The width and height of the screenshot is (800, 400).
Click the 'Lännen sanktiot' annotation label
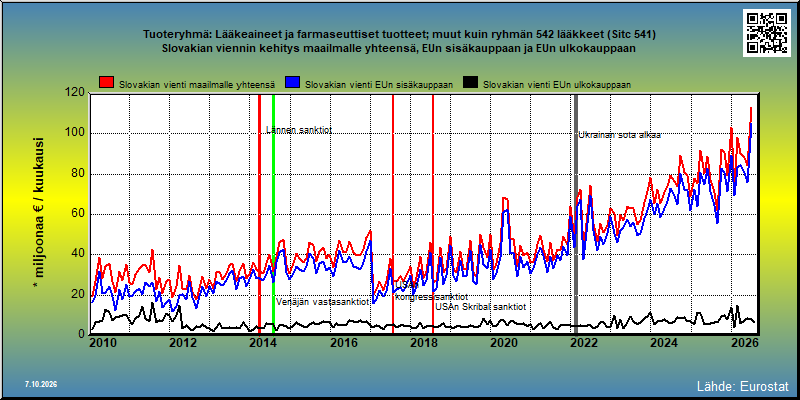[299, 130]
